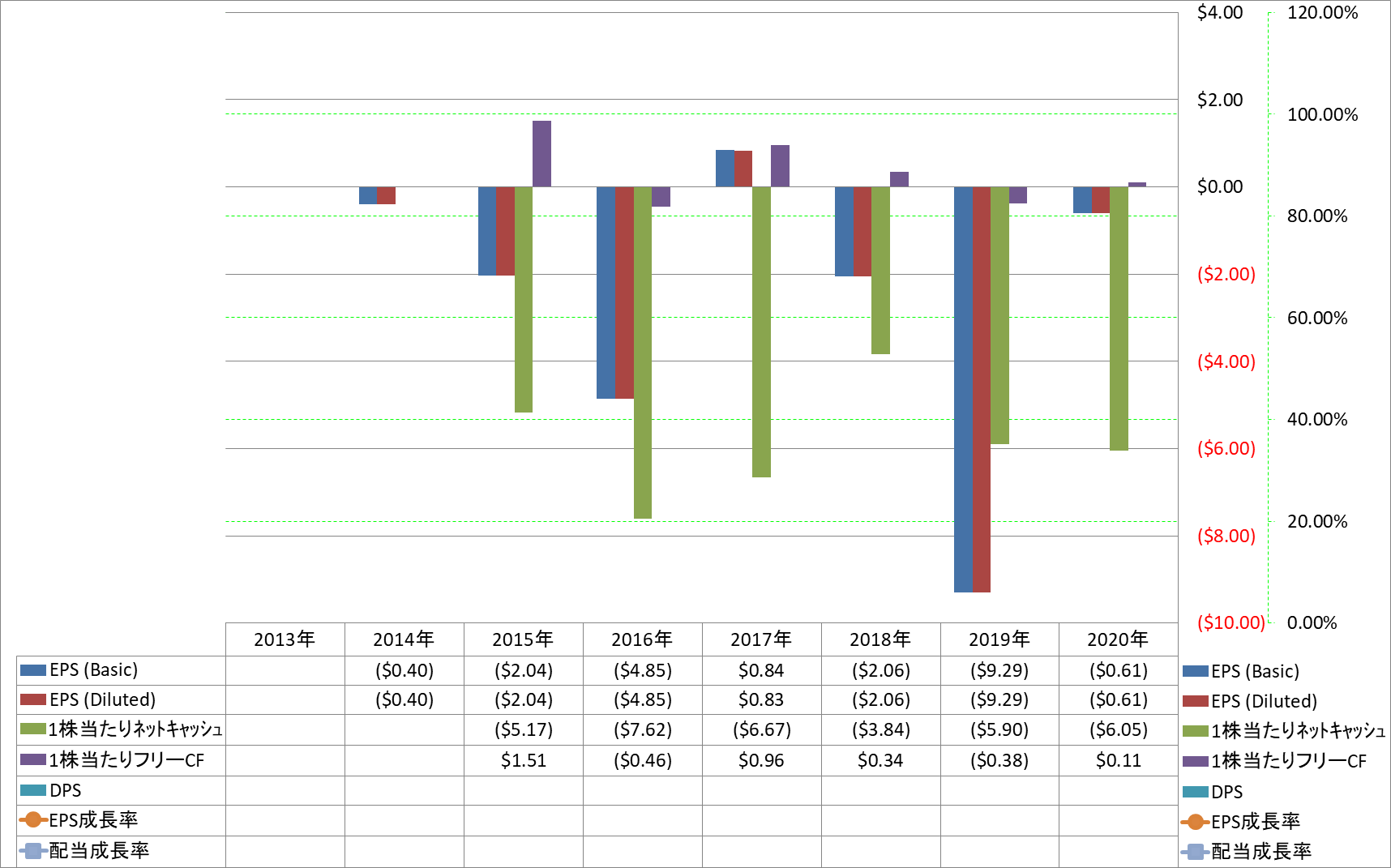1391x868 pixels.
Task: Click the DPS row label in left table
Action: point(66,791)
